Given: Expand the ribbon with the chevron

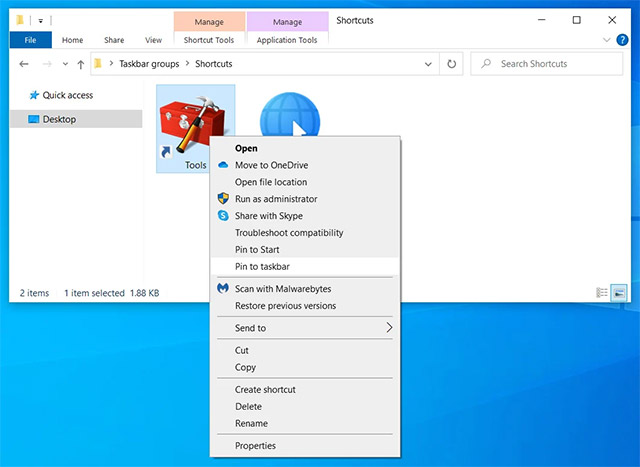Looking at the screenshot, I should 608,40.
